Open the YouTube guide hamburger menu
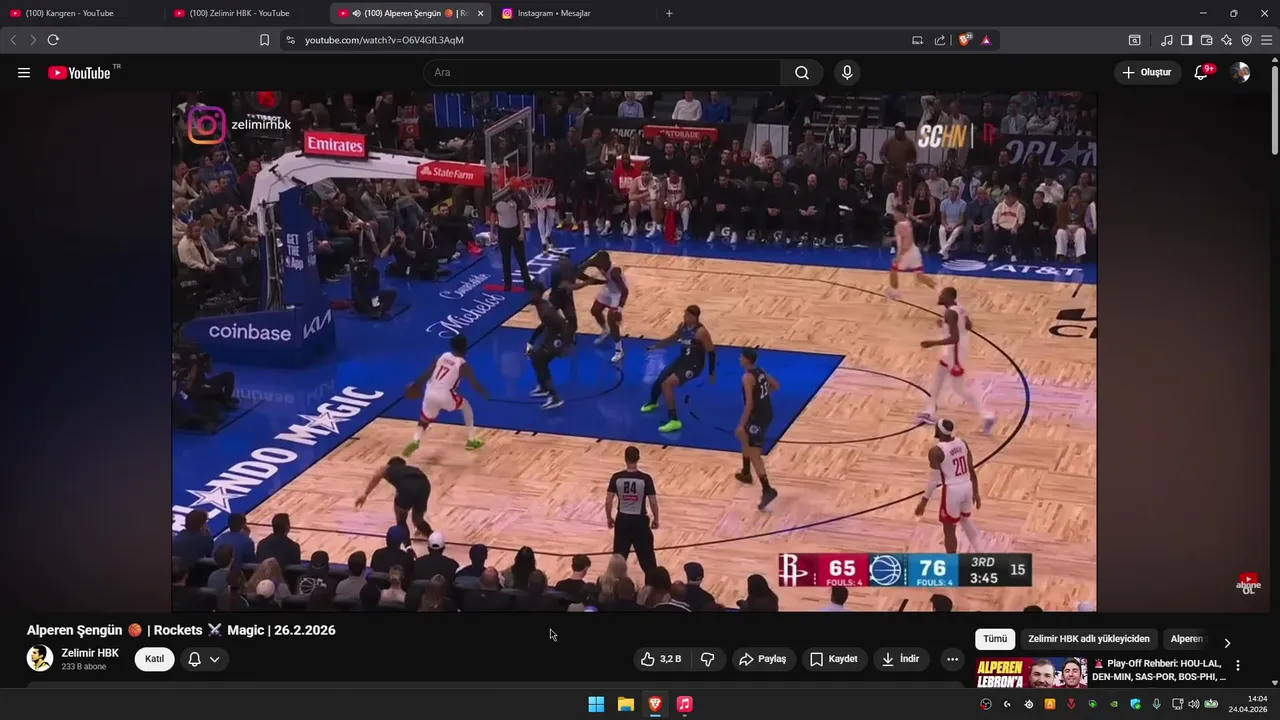Image resolution: width=1280 pixels, height=720 pixels. click(24, 73)
